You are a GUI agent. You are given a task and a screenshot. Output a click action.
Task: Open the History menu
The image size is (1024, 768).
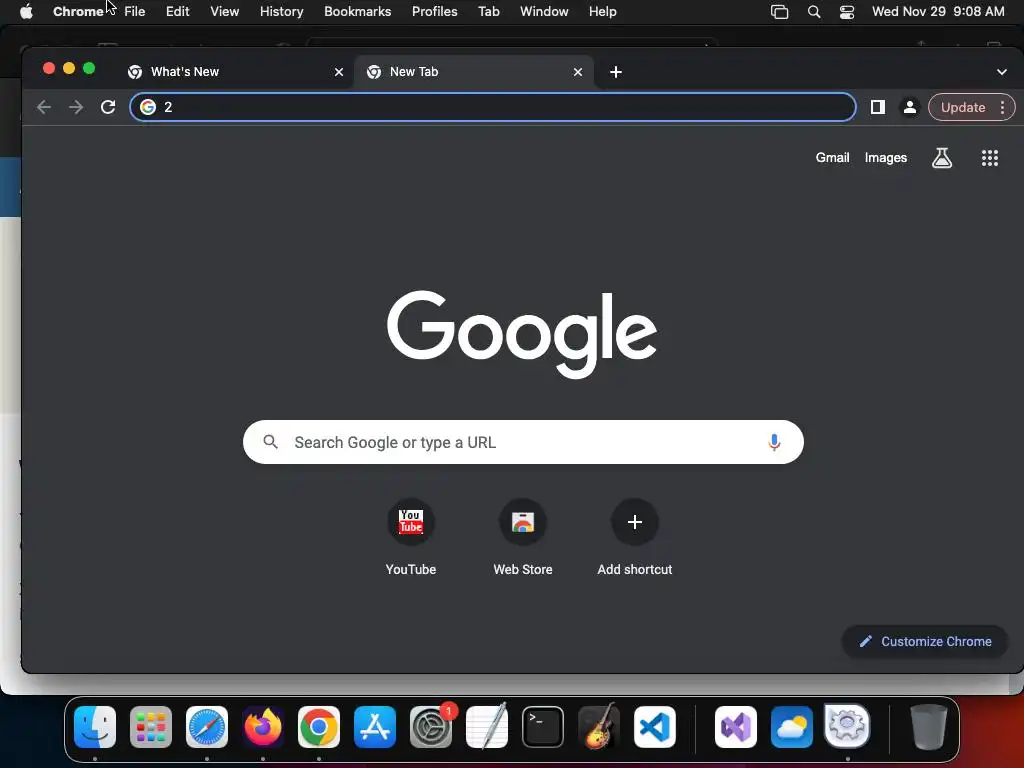pyautogui.click(x=281, y=12)
